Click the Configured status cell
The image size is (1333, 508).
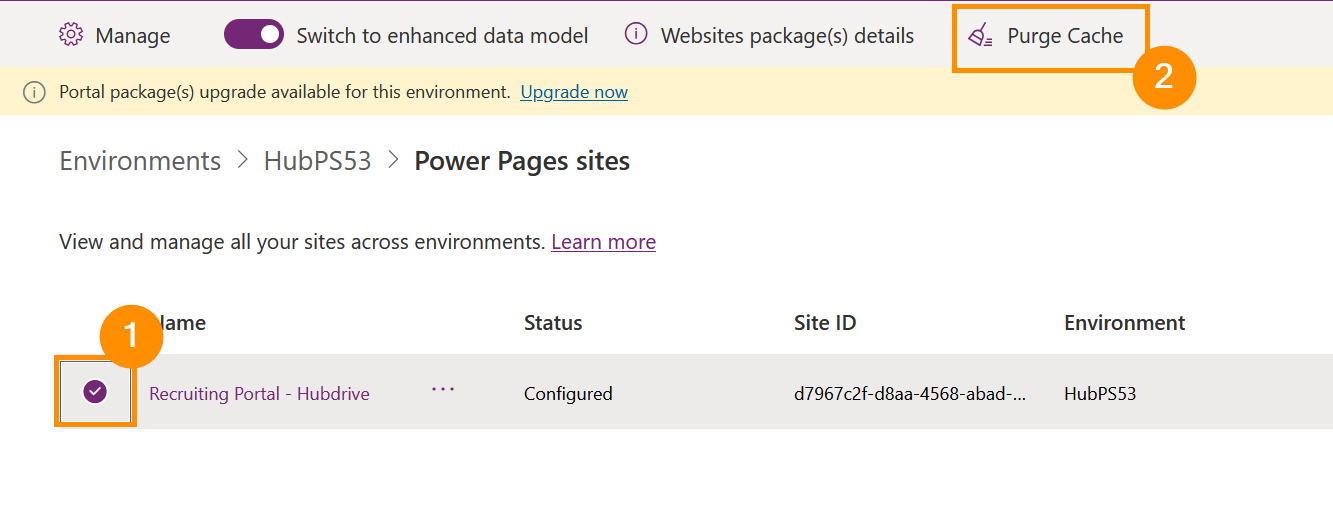click(x=568, y=394)
